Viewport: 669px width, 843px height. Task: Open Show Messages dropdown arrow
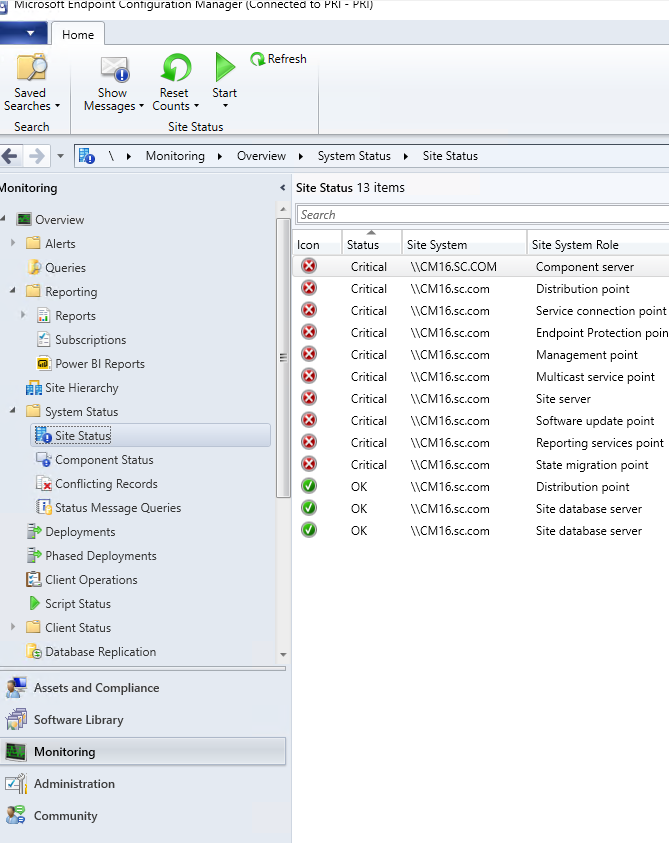(x=141, y=106)
